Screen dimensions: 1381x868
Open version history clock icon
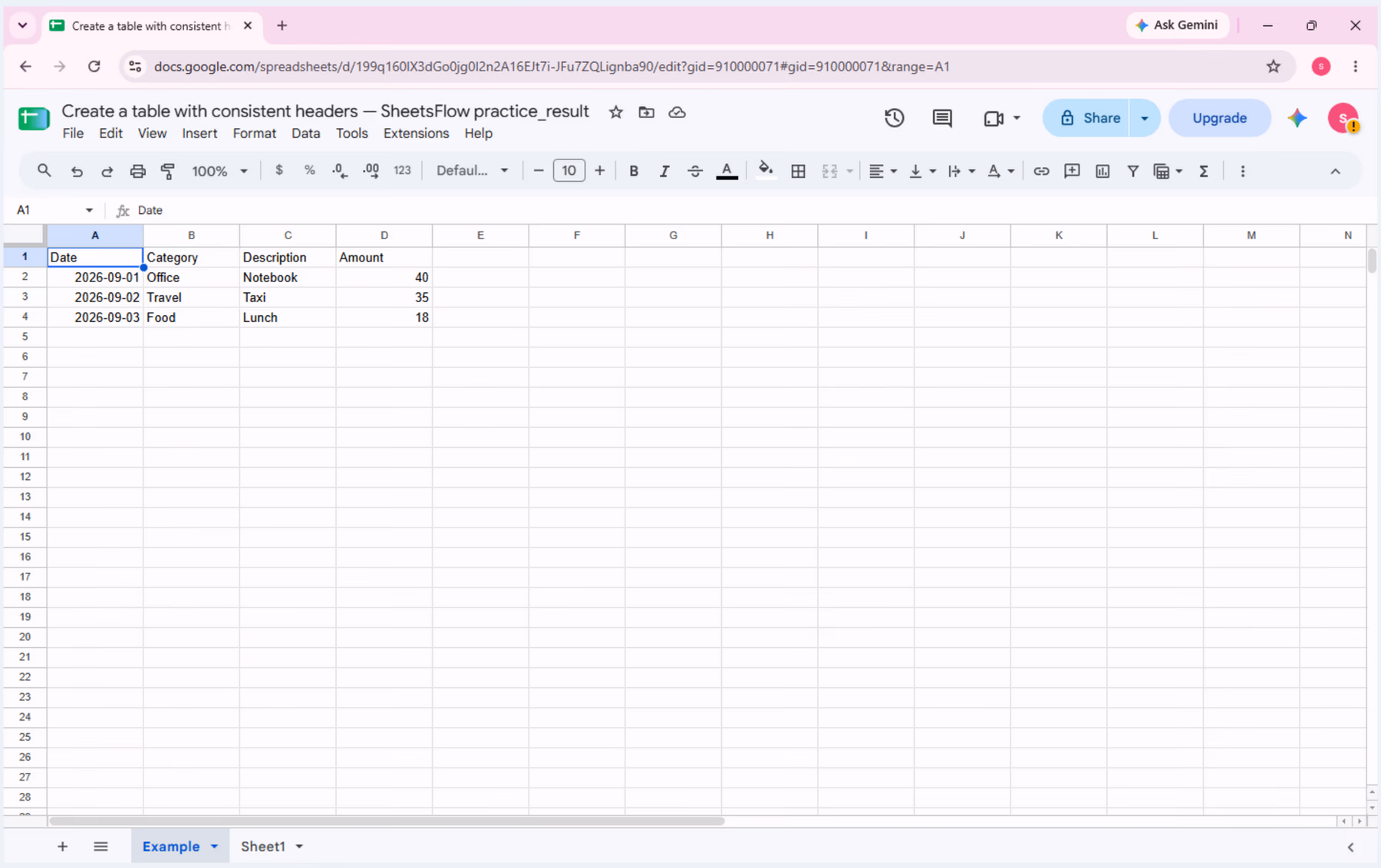pos(894,118)
